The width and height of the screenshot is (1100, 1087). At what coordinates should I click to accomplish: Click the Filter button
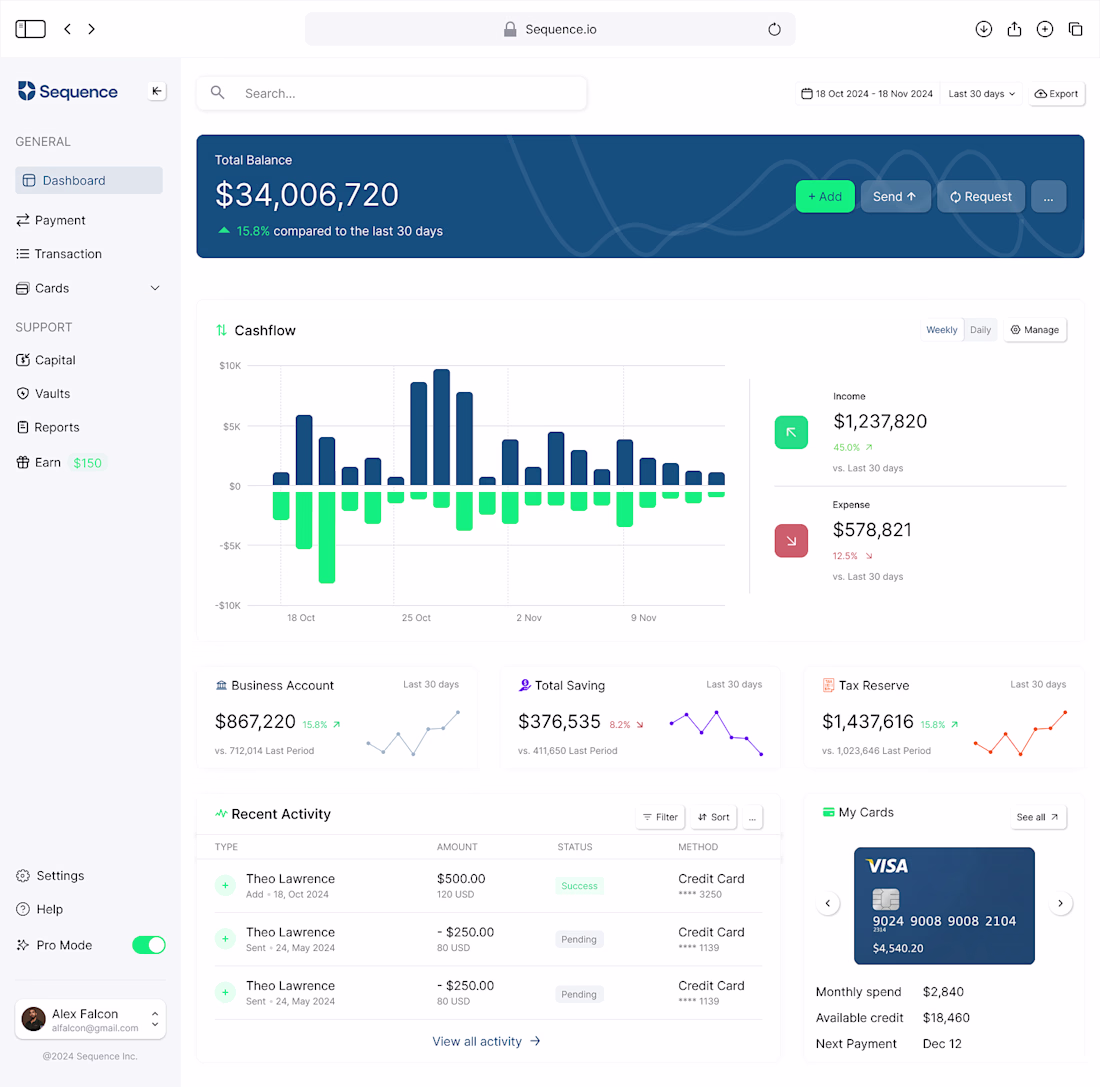point(661,817)
